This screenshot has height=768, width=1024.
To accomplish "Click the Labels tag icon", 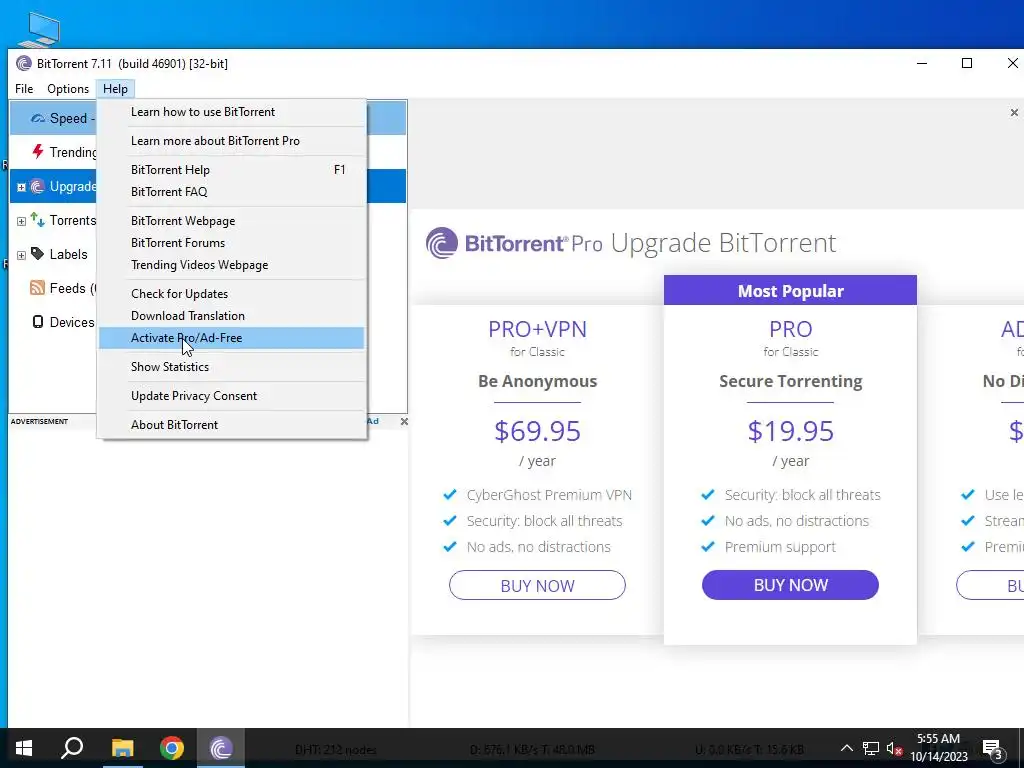I will (x=38, y=254).
